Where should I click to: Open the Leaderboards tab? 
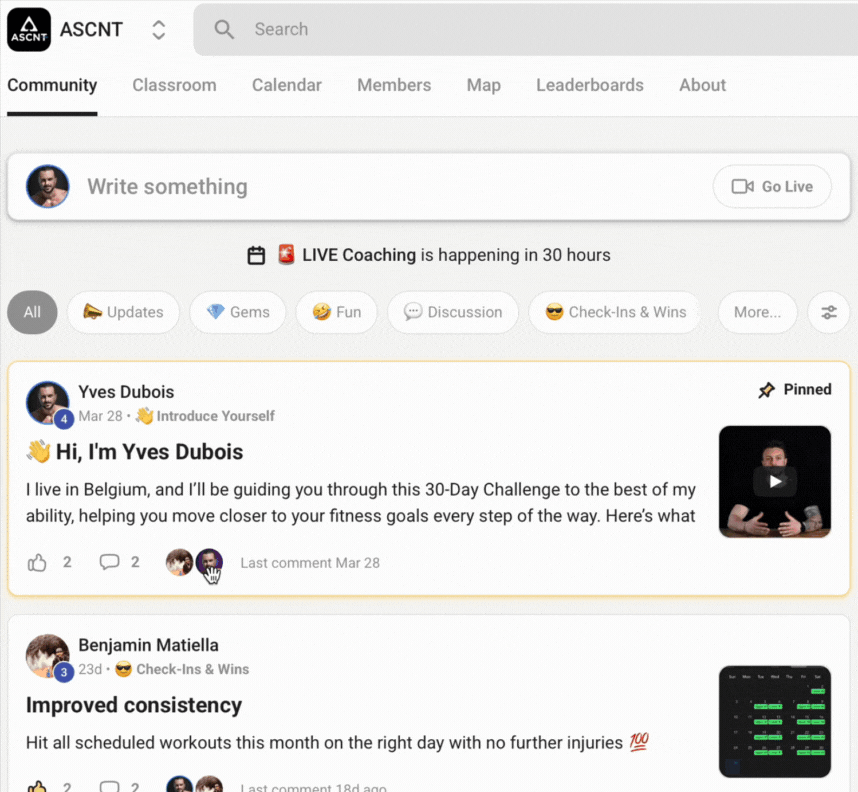point(590,85)
